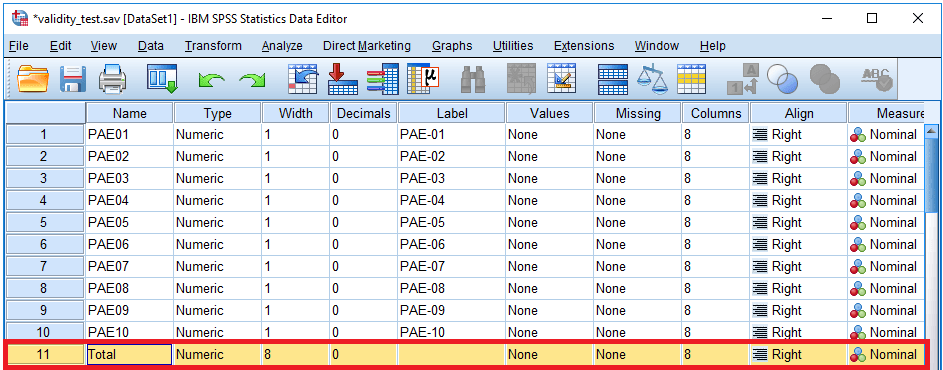Open the Data menu
The width and height of the screenshot is (943, 370).
[x=150, y=46]
